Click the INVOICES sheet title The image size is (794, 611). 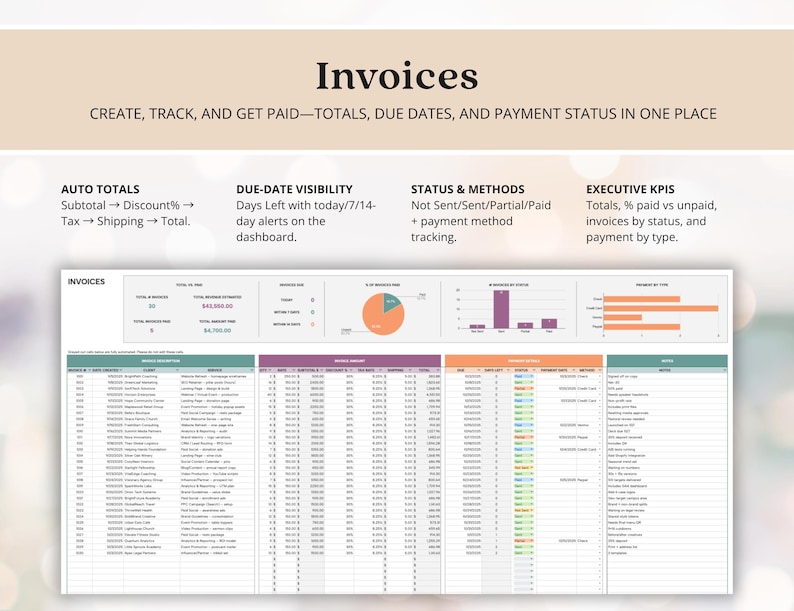coord(86,281)
